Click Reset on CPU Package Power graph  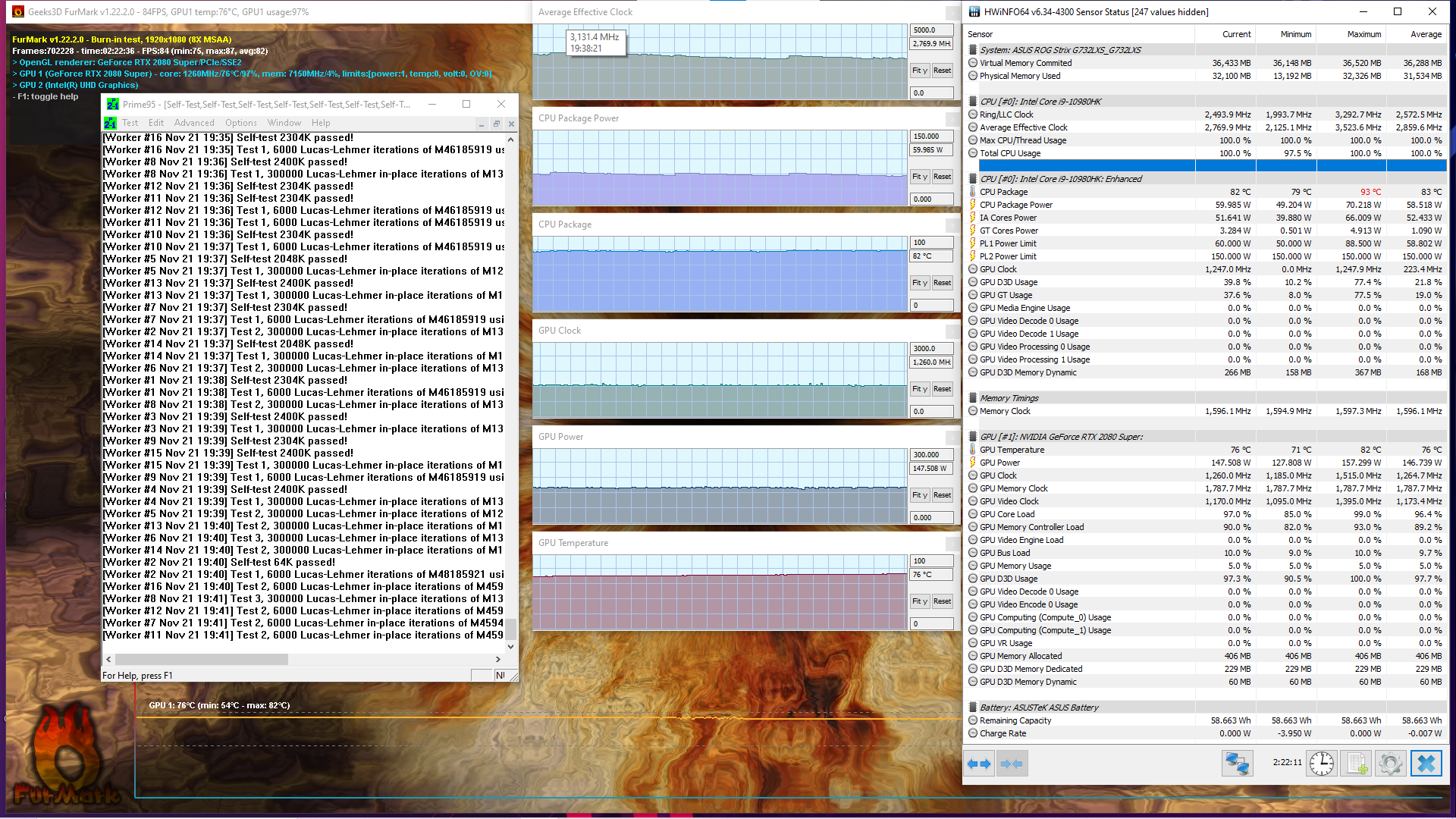(942, 177)
